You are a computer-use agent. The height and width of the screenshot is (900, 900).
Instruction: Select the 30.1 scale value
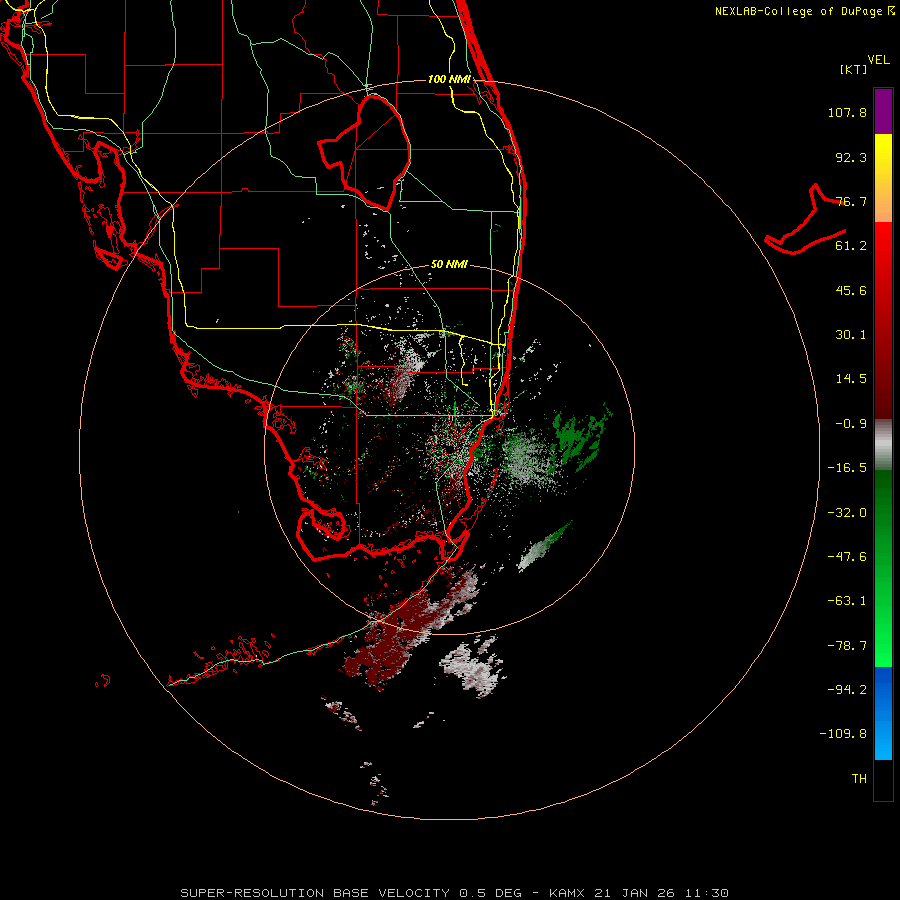tap(851, 335)
